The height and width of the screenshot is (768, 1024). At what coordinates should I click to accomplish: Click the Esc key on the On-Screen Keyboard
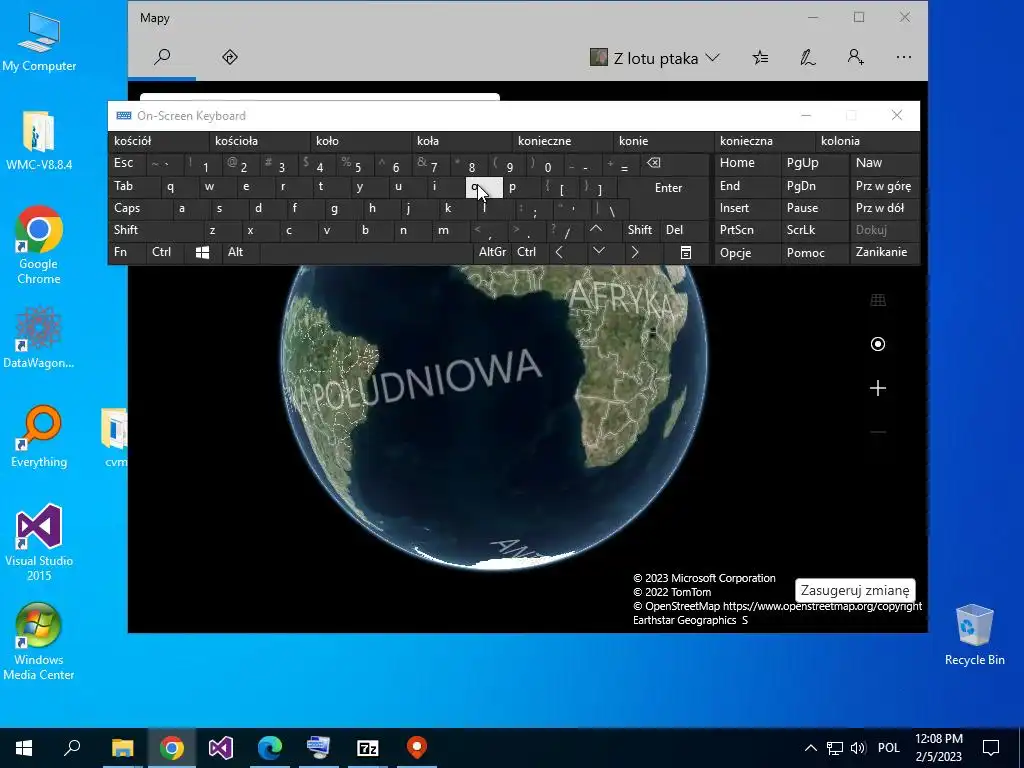[127, 163]
